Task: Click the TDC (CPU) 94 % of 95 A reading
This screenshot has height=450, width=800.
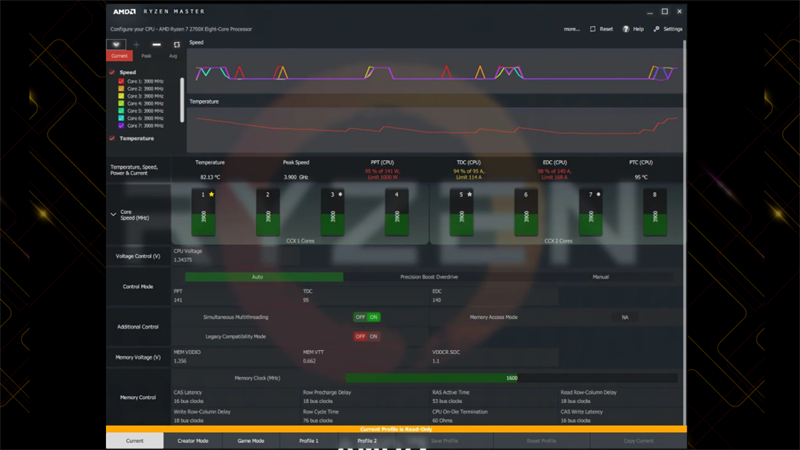Action: point(468,174)
